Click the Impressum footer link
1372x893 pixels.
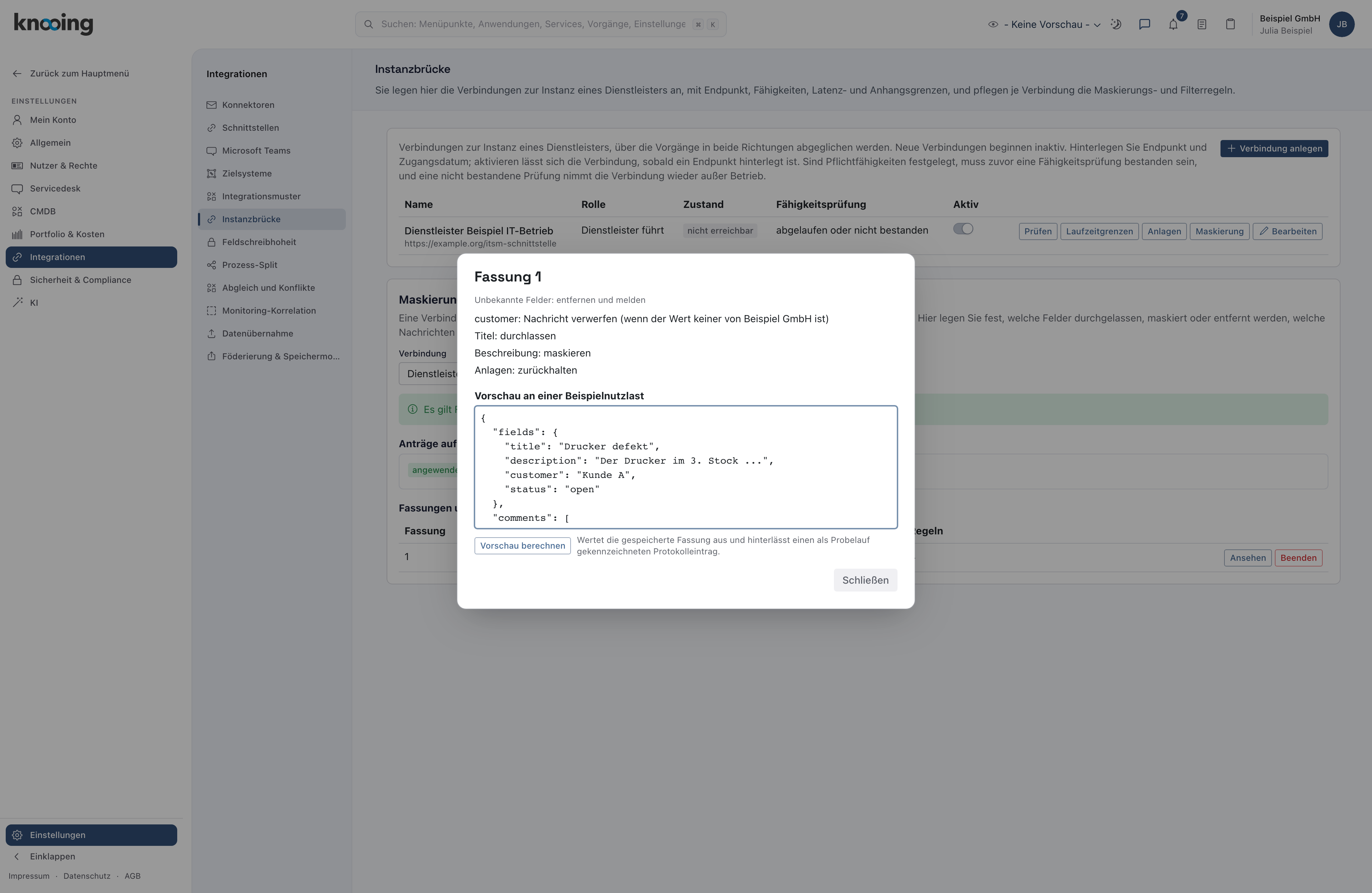(x=29, y=876)
